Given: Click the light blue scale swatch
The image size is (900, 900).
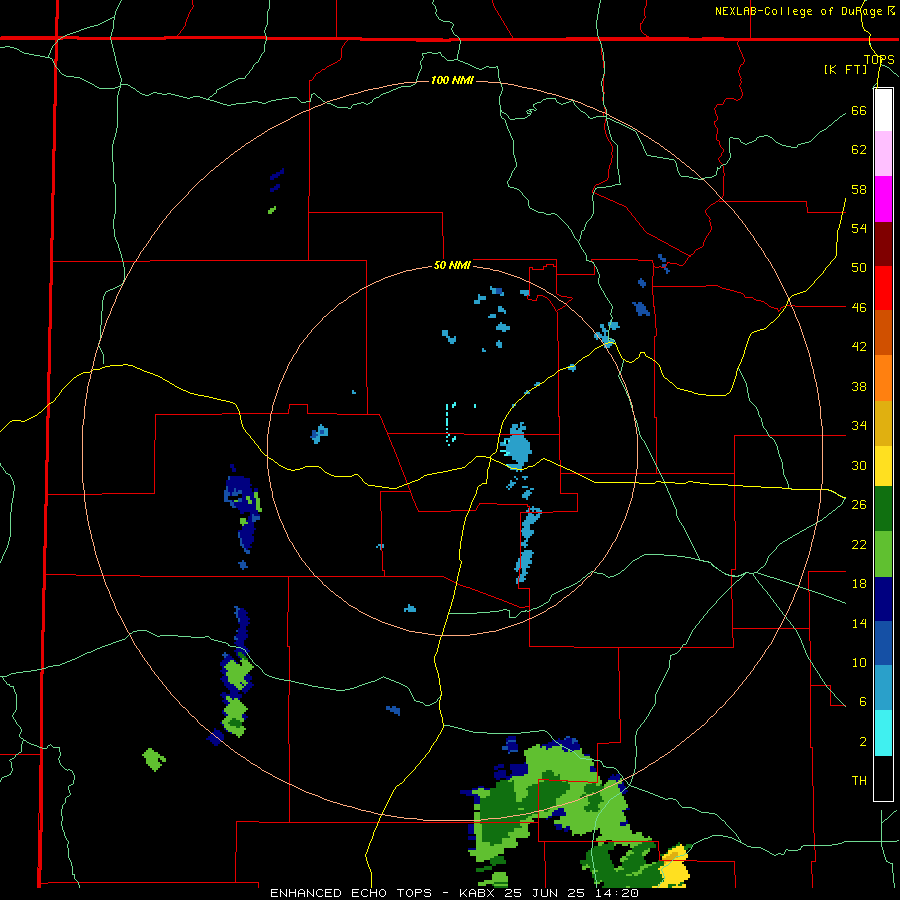Looking at the screenshot, I should click(x=883, y=688).
